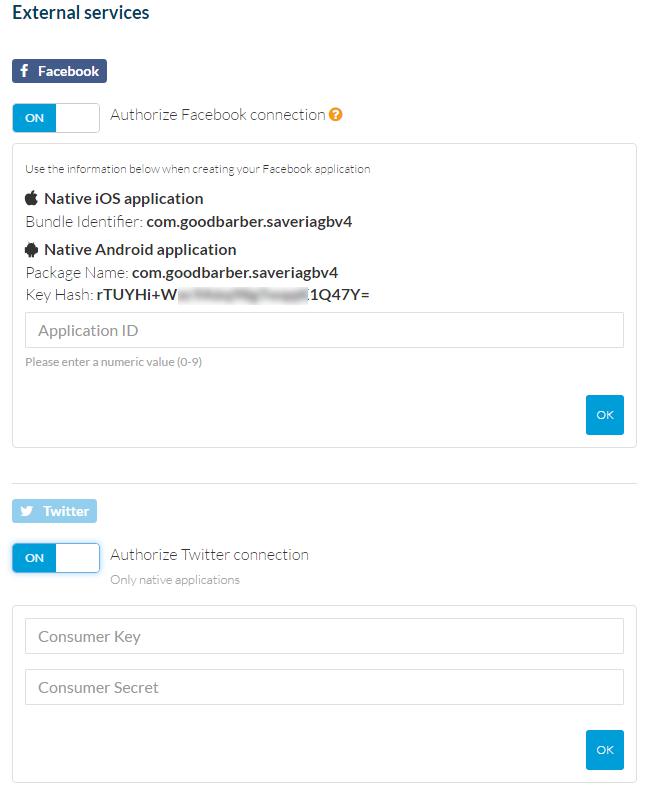Click the "External services" heading
650x790 pixels.
pos(80,13)
